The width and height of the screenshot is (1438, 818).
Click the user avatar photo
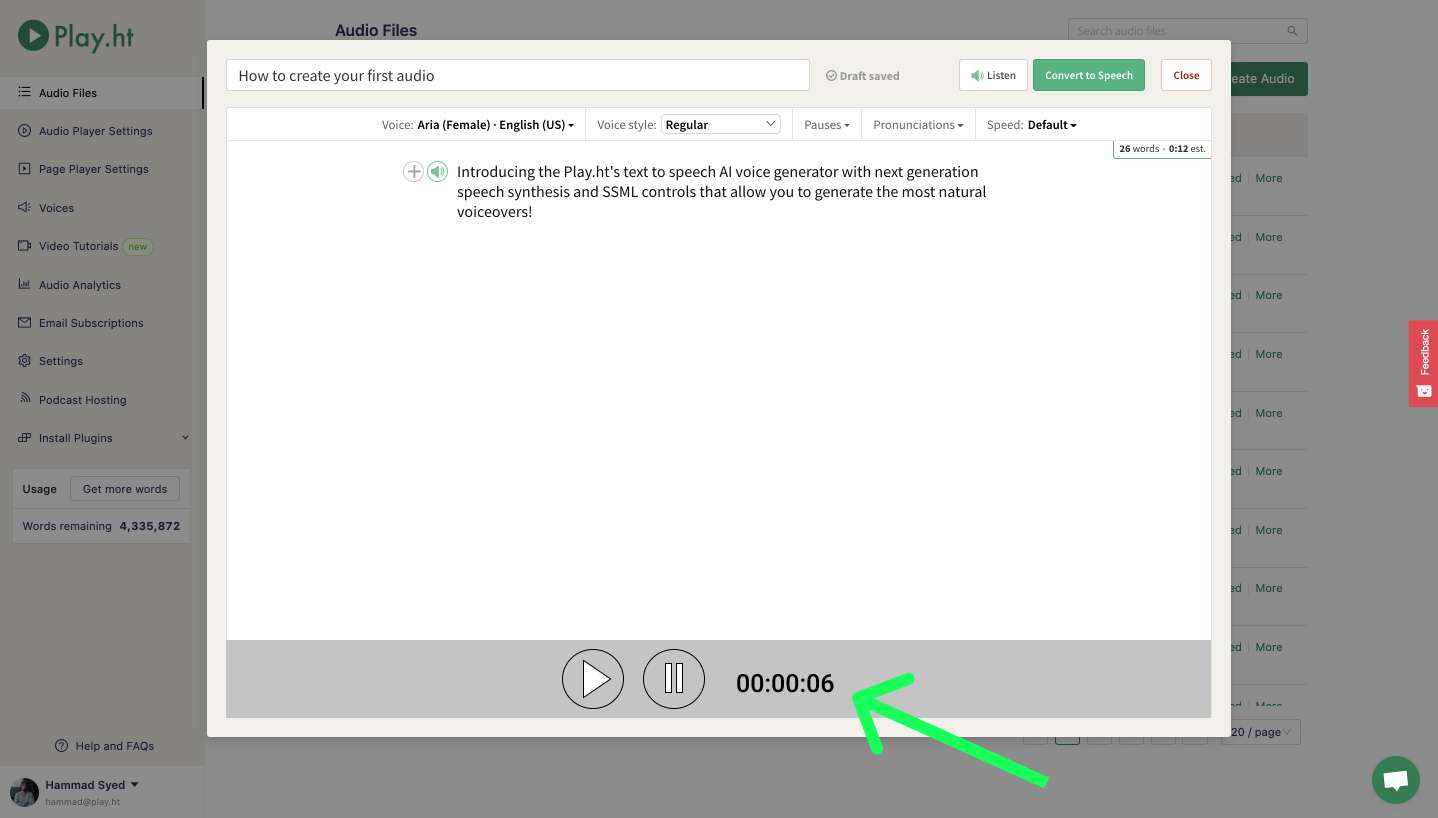pyautogui.click(x=24, y=792)
